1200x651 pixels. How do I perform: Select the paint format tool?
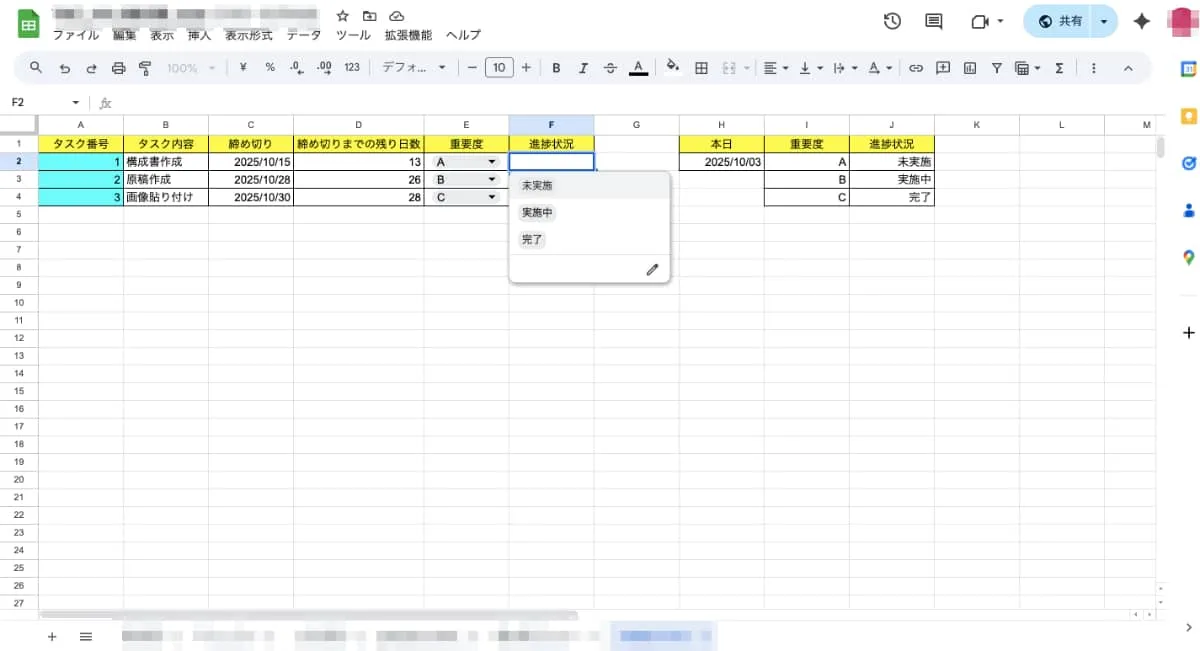145,68
